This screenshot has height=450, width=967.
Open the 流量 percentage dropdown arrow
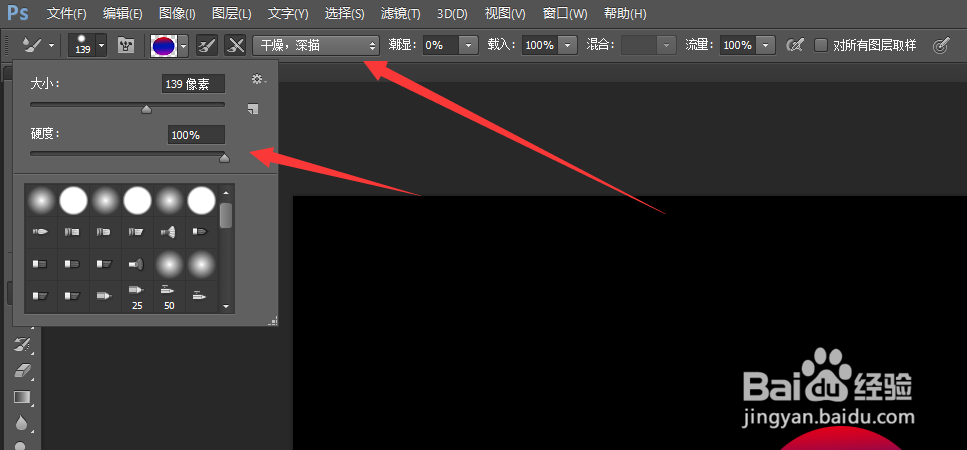pyautogui.click(x=766, y=45)
